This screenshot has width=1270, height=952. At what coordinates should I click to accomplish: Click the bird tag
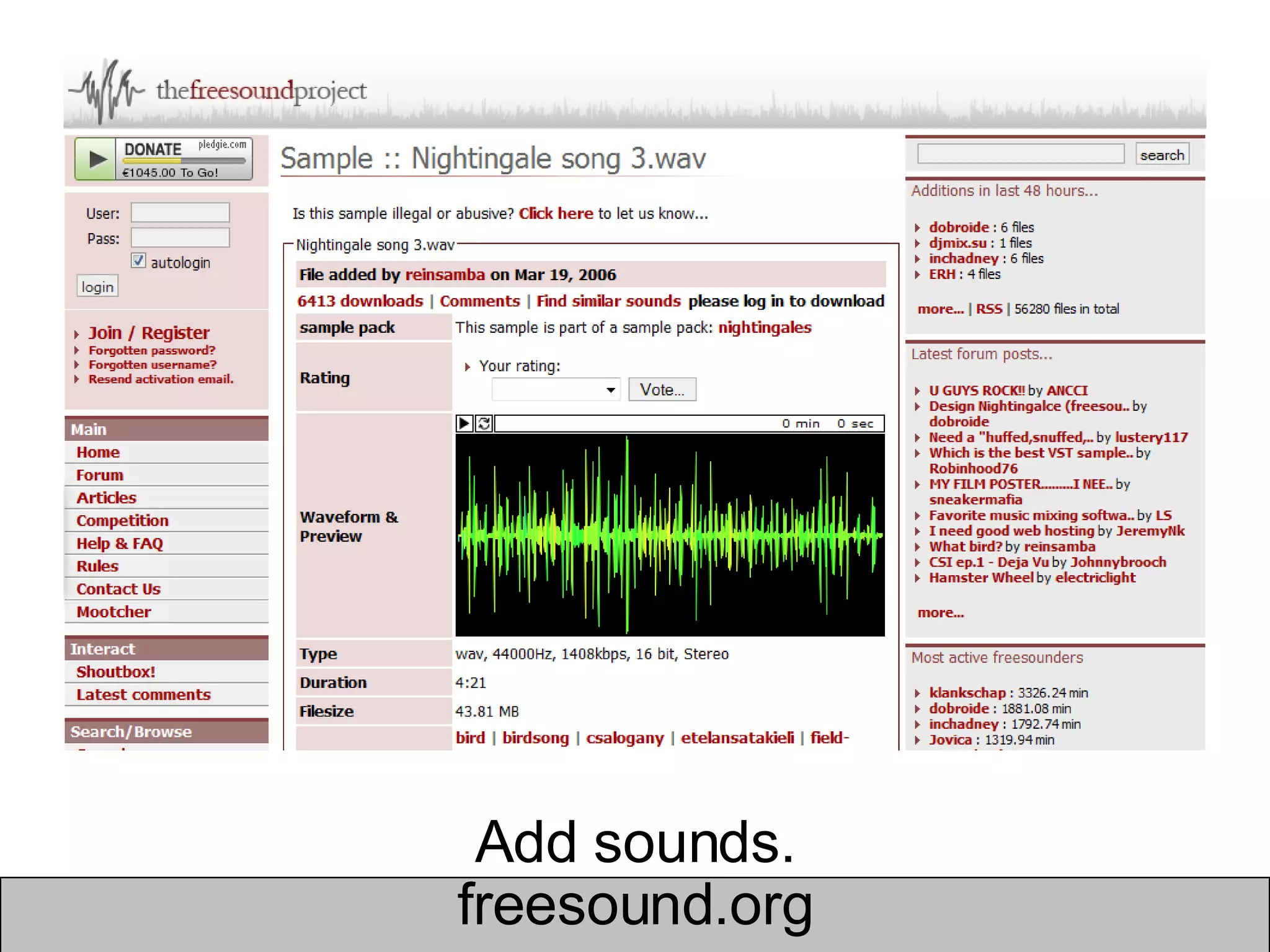click(470, 738)
